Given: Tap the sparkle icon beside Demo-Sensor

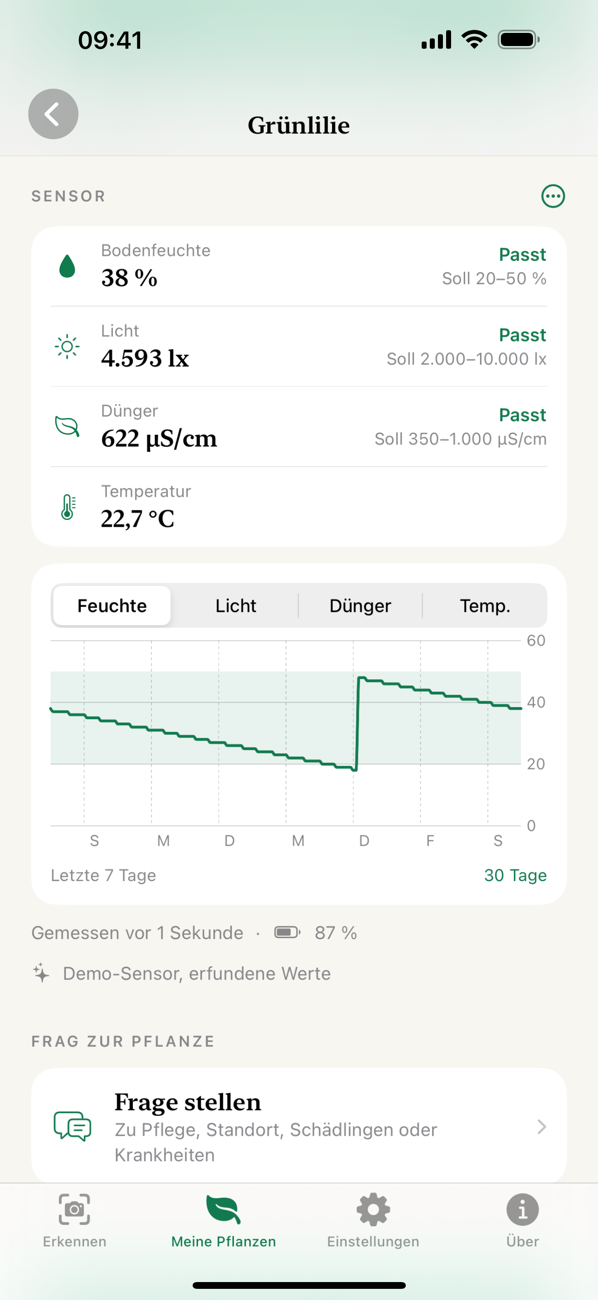Looking at the screenshot, I should click(x=41, y=973).
